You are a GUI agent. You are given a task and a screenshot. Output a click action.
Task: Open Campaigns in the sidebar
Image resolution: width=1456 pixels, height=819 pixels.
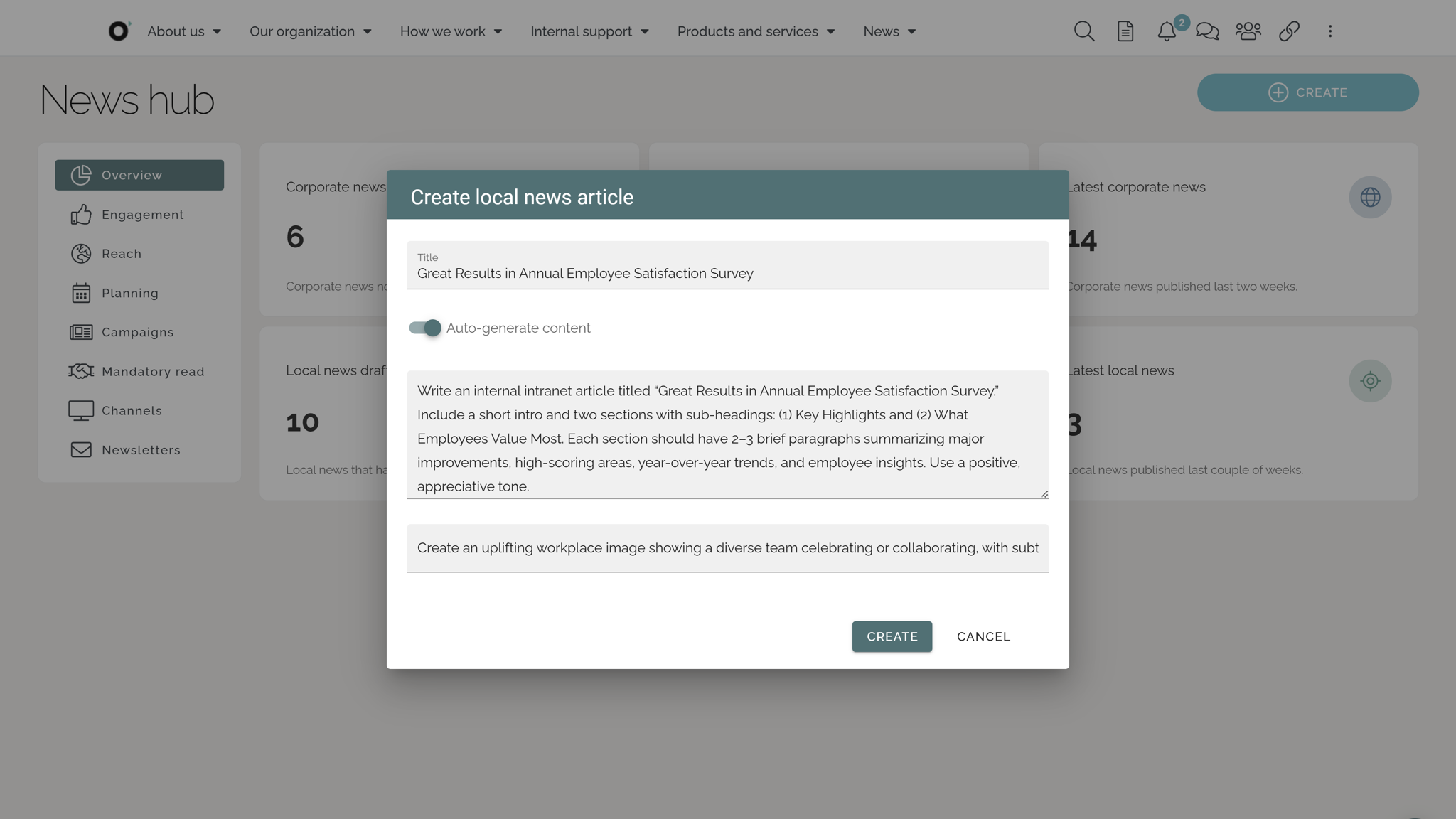tap(139, 332)
